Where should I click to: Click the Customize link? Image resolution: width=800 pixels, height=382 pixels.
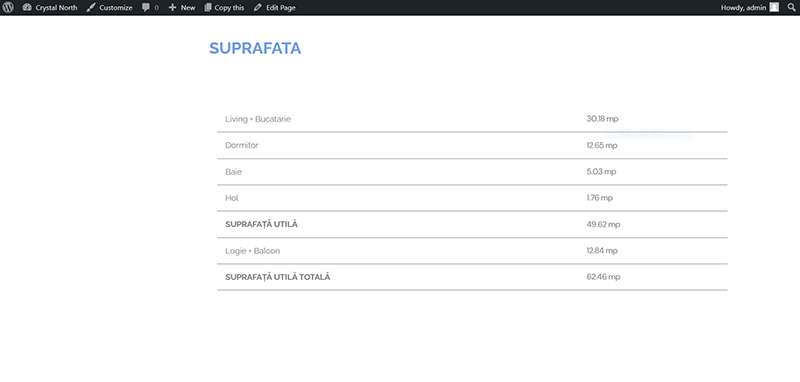tap(109, 8)
